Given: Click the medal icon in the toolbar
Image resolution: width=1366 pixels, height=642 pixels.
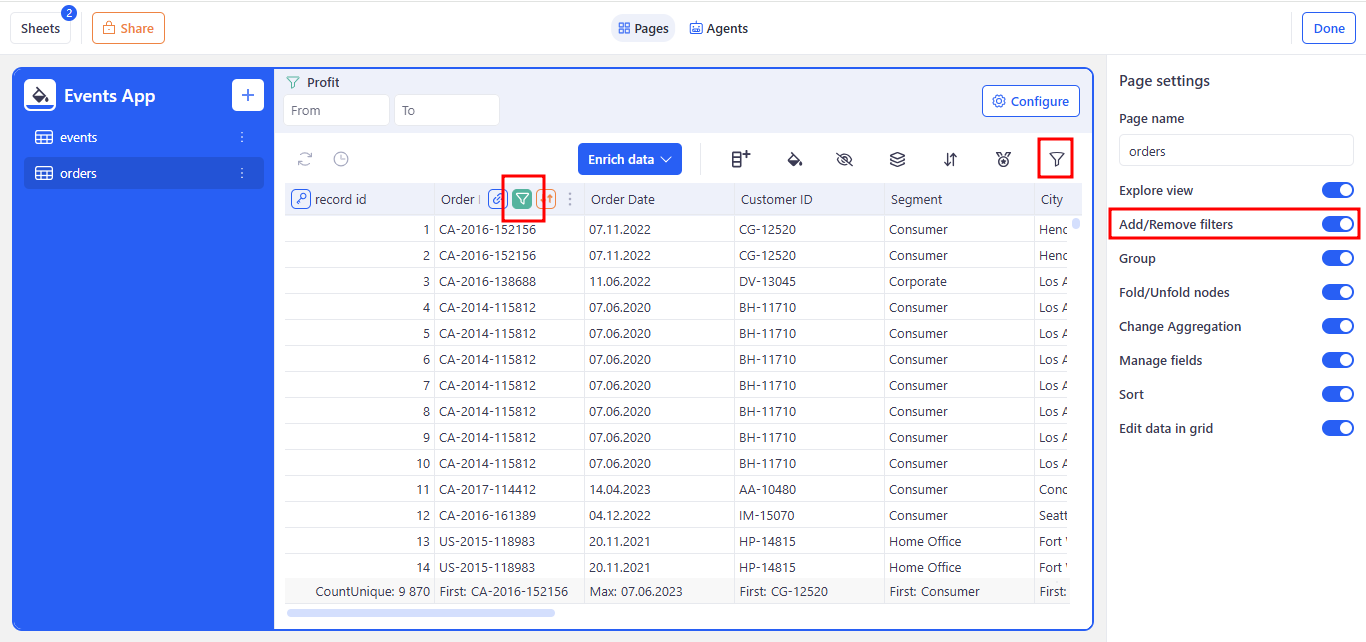Looking at the screenshot, I should point(1003,159).
